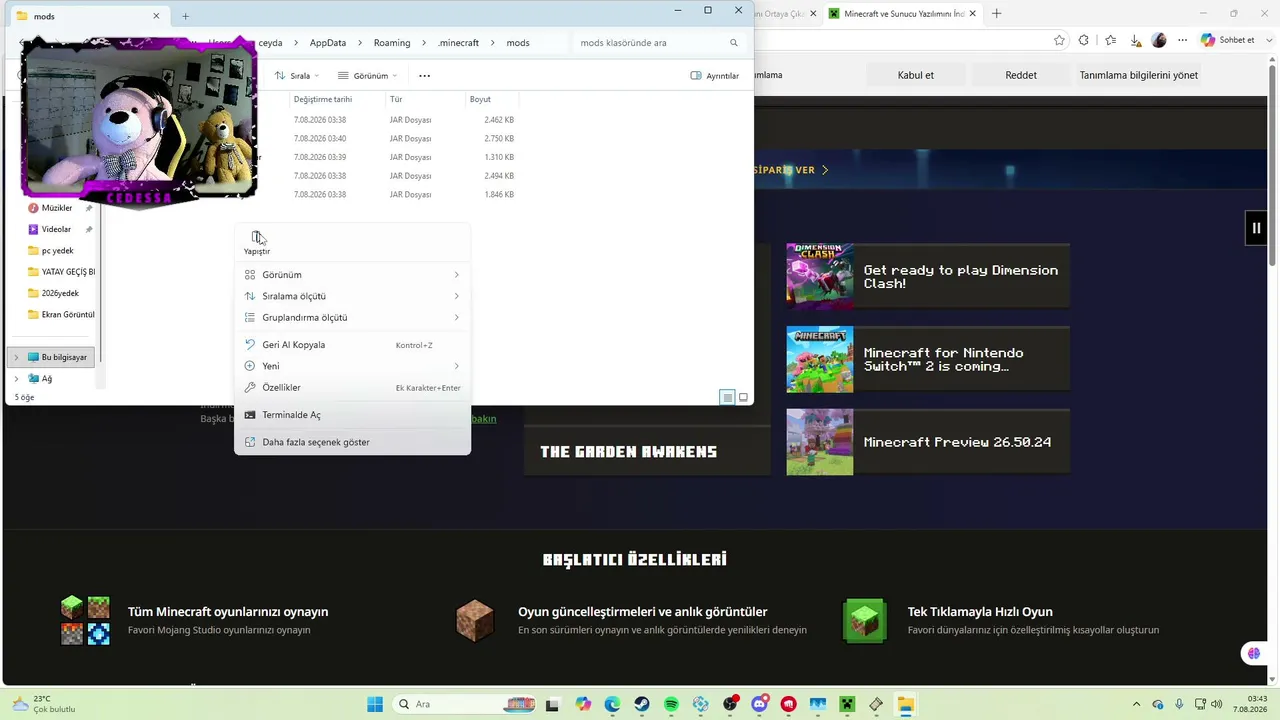Sort by Tür column header
Image resolution: width=1280 pixels, height=720 pixels.
[425, 100]
